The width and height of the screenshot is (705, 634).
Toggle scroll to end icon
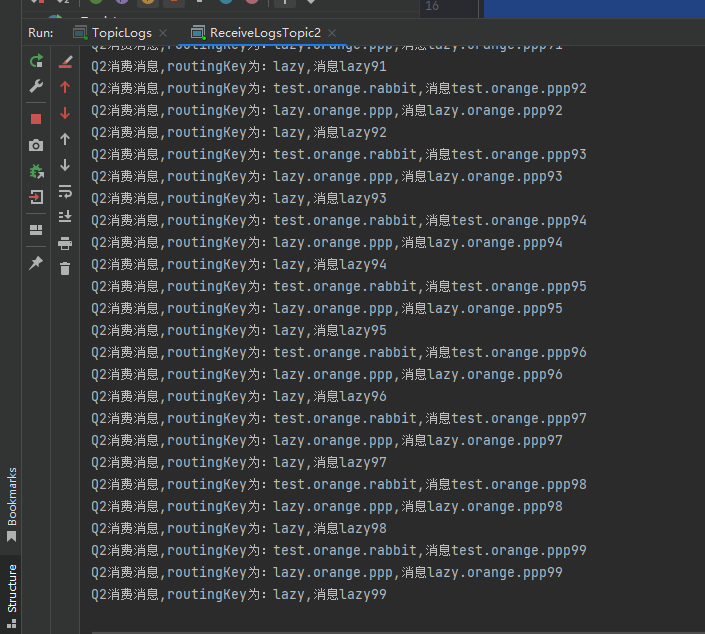(65, 217)
